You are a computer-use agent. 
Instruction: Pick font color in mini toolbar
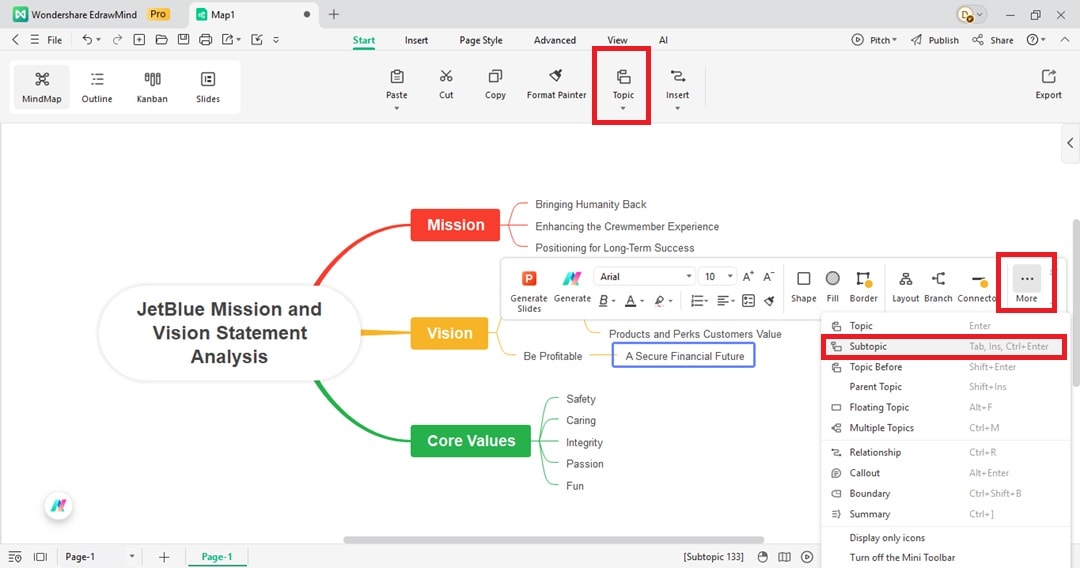coord(630,301)
